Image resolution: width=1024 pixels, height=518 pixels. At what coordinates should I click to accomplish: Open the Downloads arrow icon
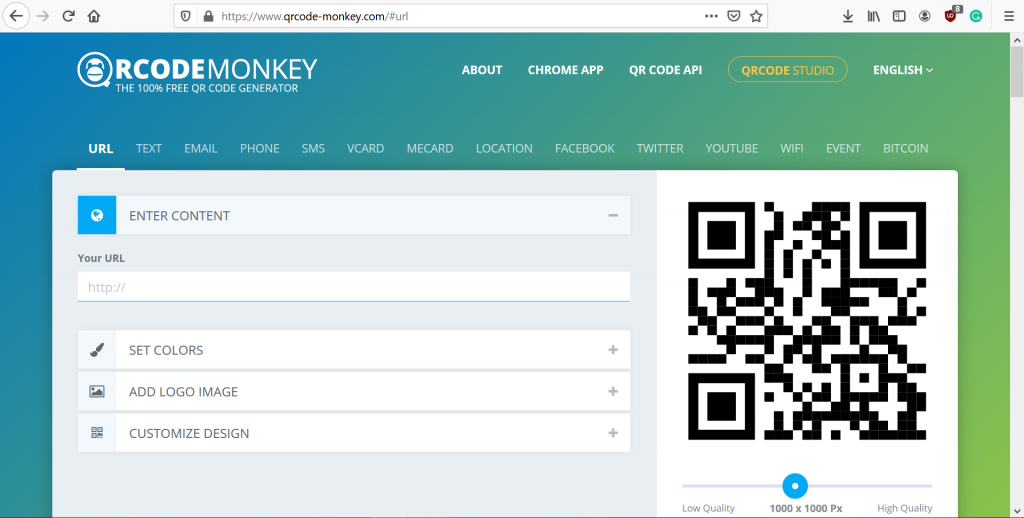click(848, 16)
